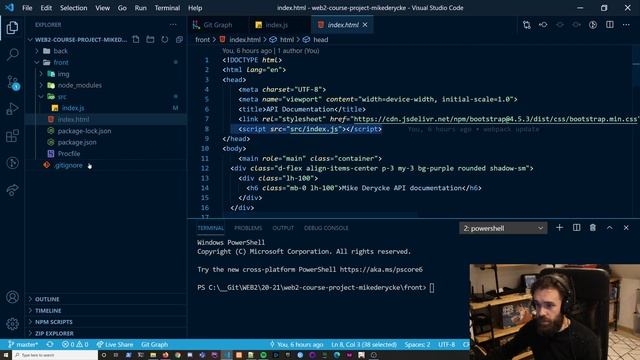Open the Selection menu
This screenshot has width=640, height=360.
click(73, 8)
